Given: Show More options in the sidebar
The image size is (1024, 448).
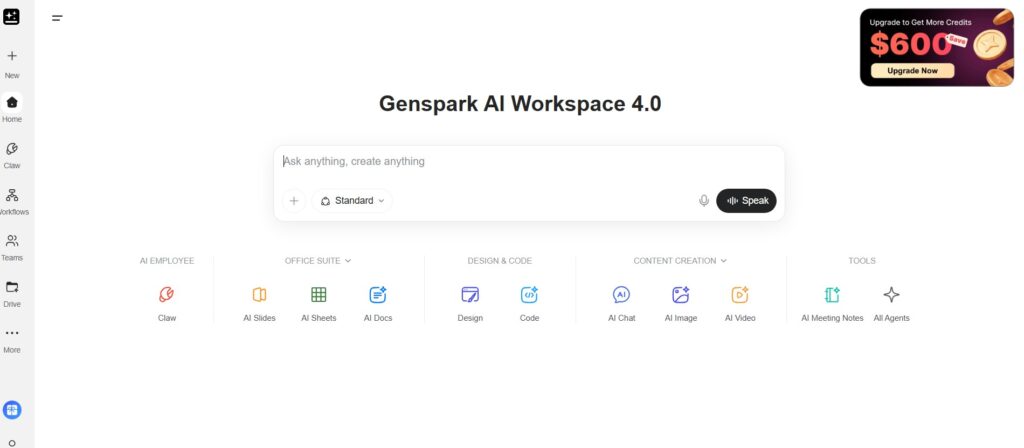Looking at the screenshot, I should tap(12, 340).
